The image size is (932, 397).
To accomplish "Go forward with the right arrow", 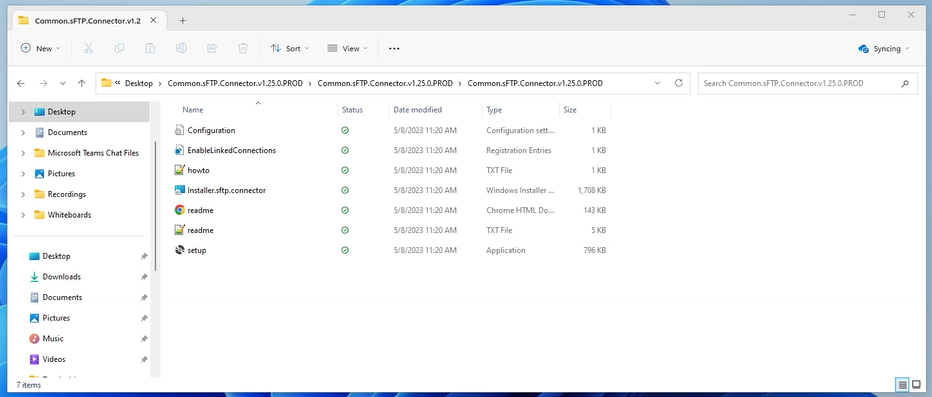I will 43,83.
